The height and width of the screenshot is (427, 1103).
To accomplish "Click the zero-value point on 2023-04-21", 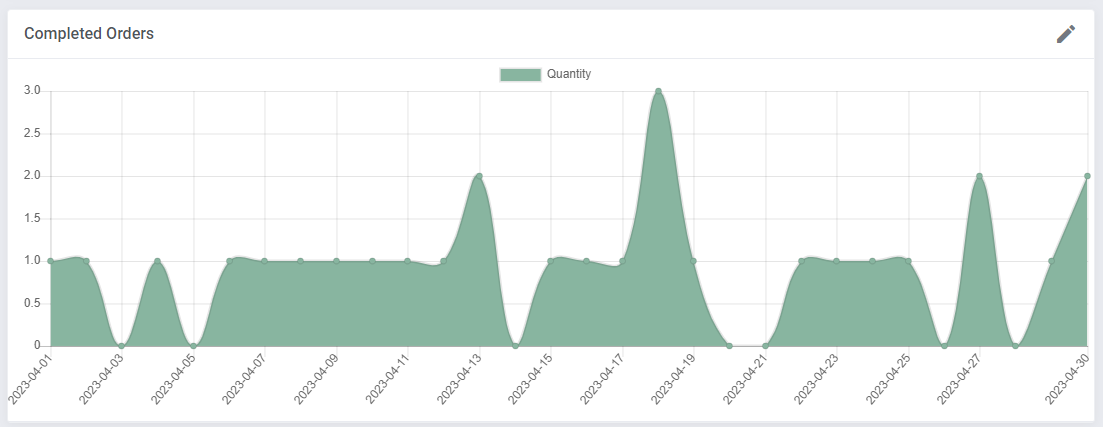I will click(x=765, y=345).
